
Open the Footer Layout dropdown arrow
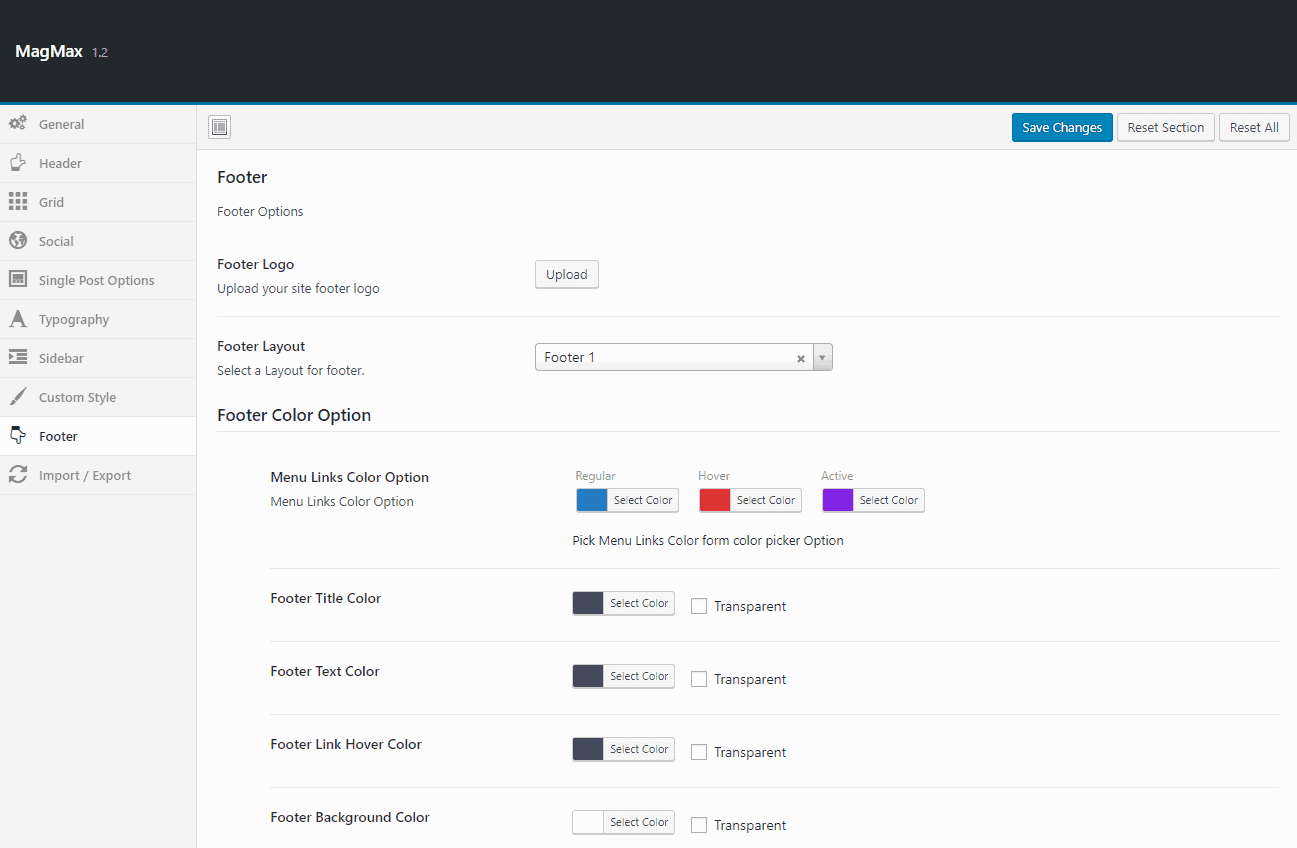[822, 357]
